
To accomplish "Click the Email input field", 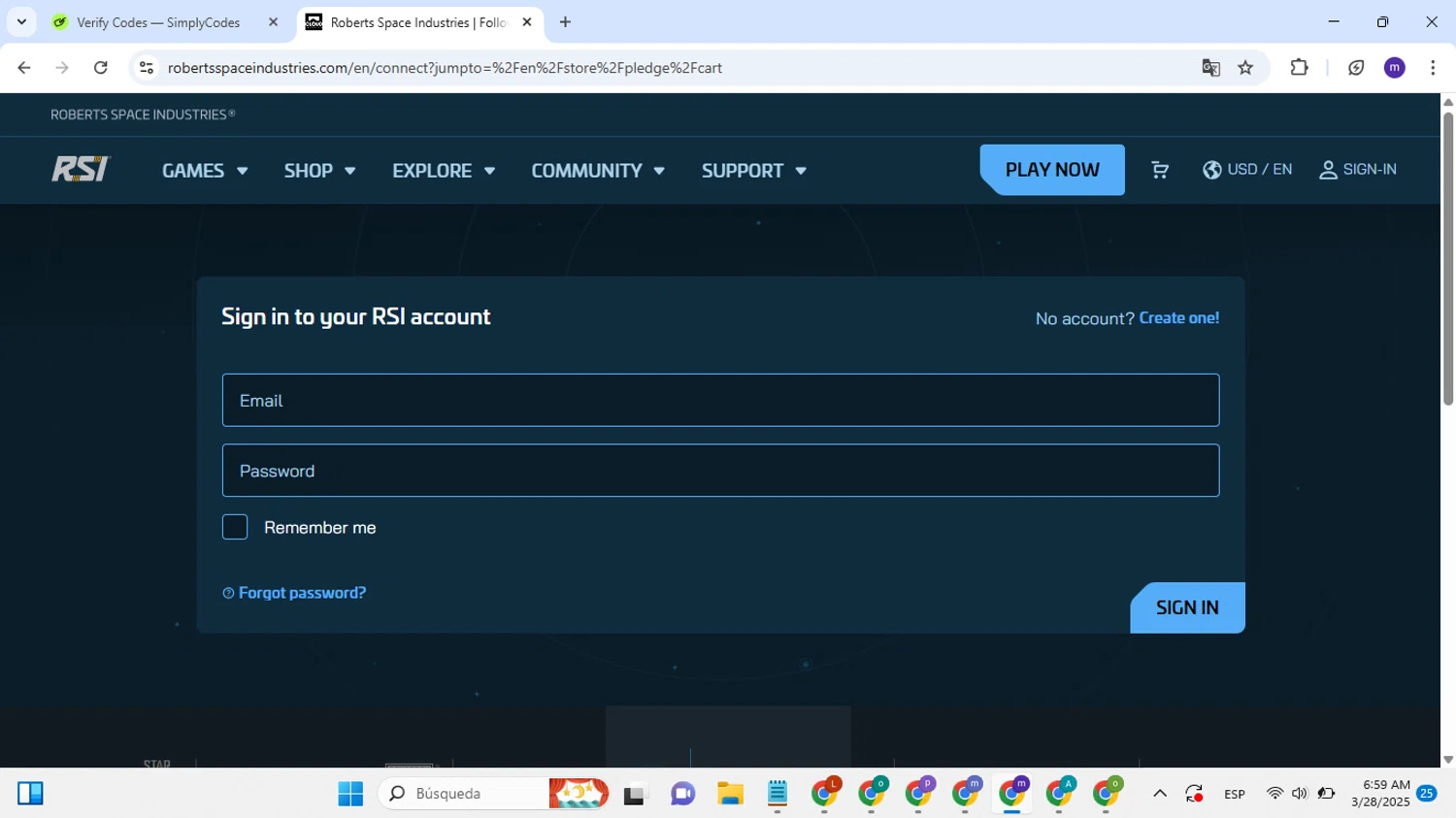I will [x=720, y=400].
